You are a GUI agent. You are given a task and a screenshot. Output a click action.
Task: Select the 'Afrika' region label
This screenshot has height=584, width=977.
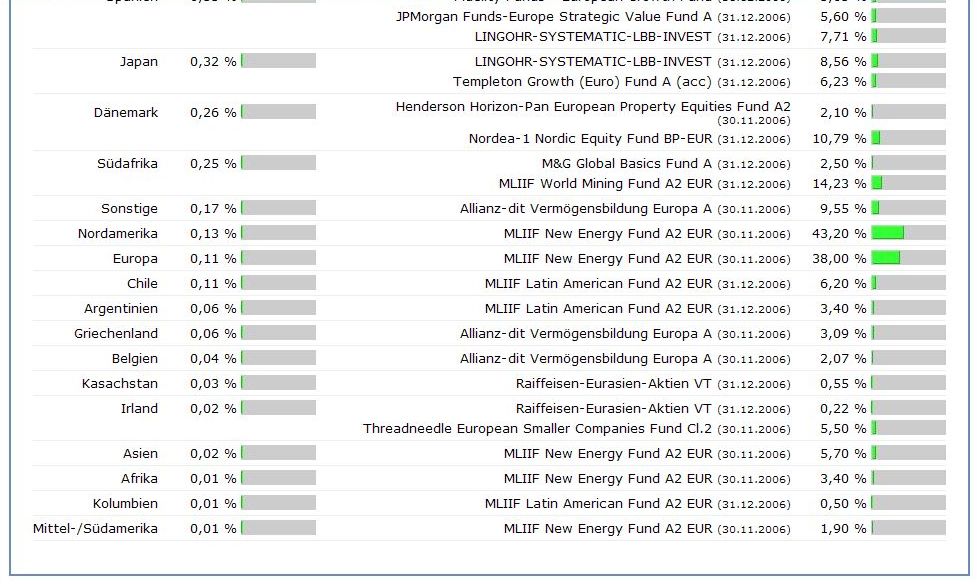tap(139, 478)
